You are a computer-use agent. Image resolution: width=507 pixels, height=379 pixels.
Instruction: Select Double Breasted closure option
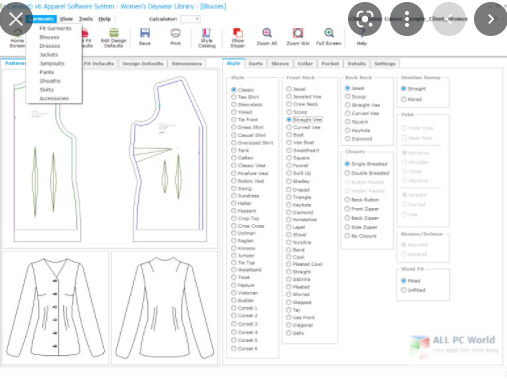[347, 173]
